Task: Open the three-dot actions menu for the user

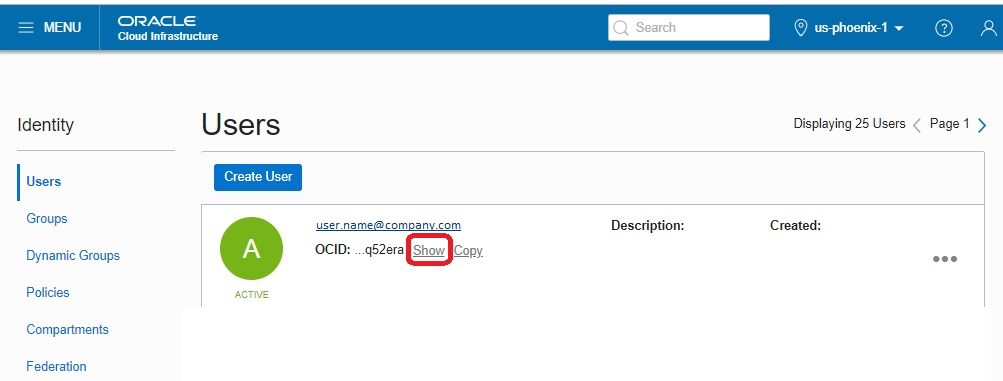Action: [x=945, y=259]
